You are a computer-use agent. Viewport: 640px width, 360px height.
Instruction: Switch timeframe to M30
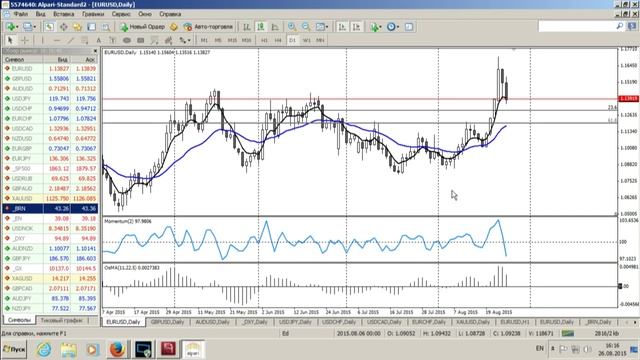click(x=246, y=40)
